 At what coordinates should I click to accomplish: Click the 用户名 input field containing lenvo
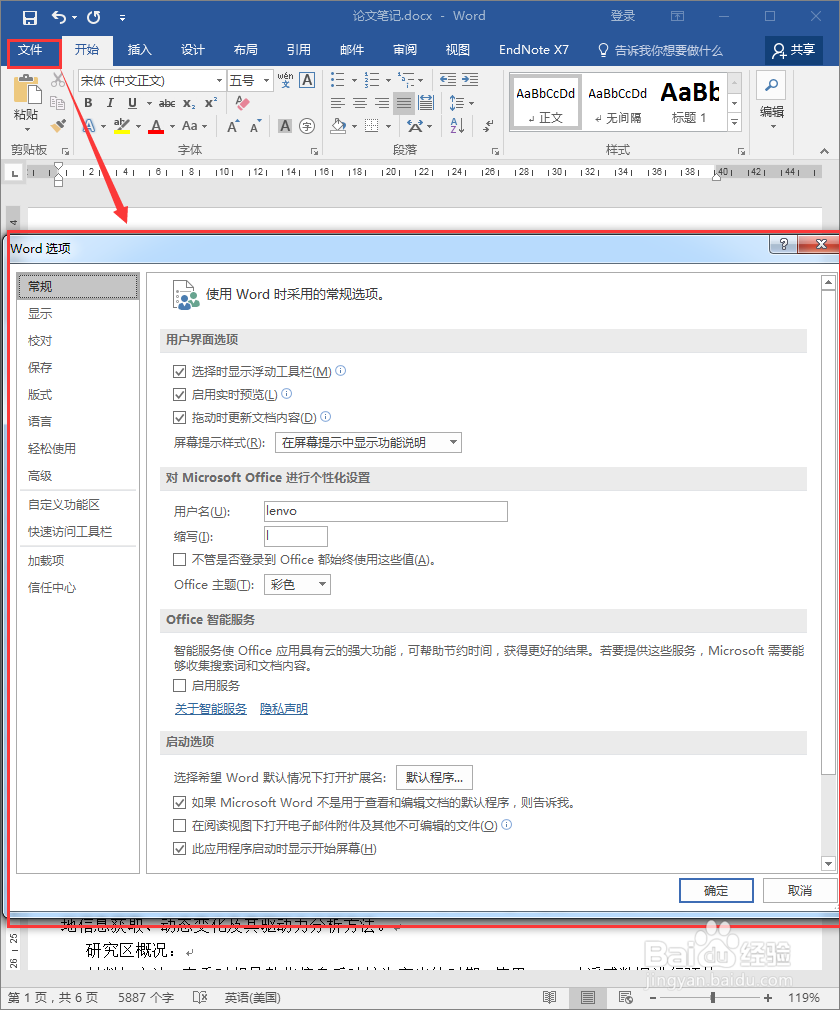[386, 511]
